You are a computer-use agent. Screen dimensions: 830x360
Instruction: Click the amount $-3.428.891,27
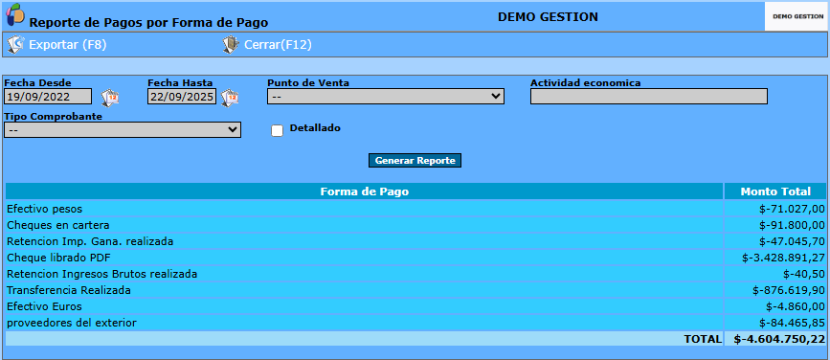point(783,258)
